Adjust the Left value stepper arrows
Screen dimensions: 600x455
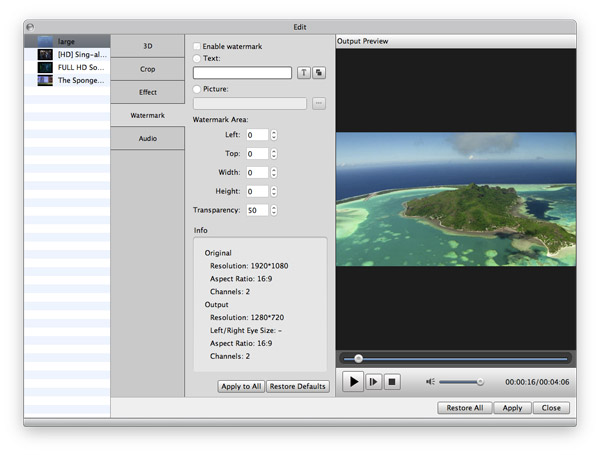coord(274,135)
